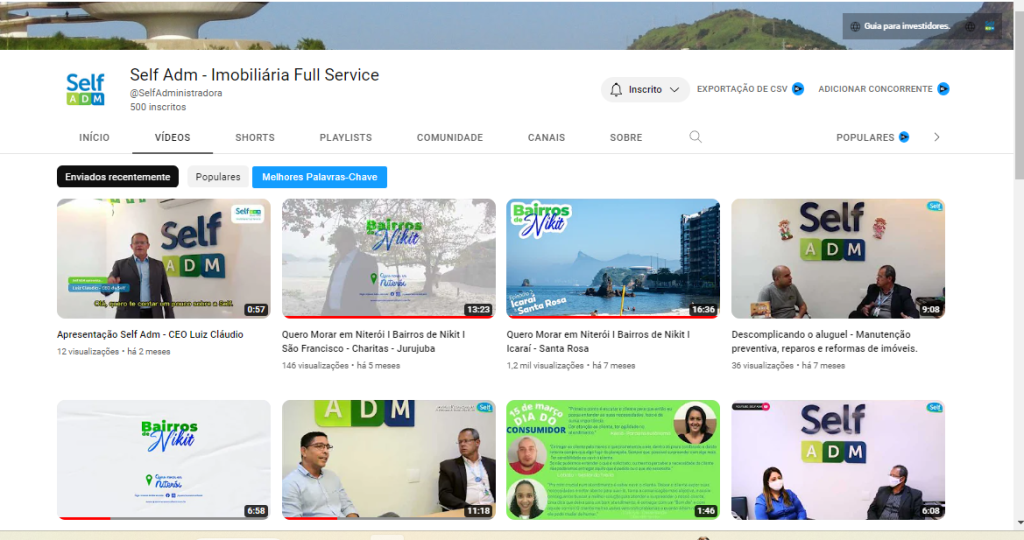Screen dimensions: 1024x540
Task: Click Exportação de CSV button
Action: tap(750, 89)
